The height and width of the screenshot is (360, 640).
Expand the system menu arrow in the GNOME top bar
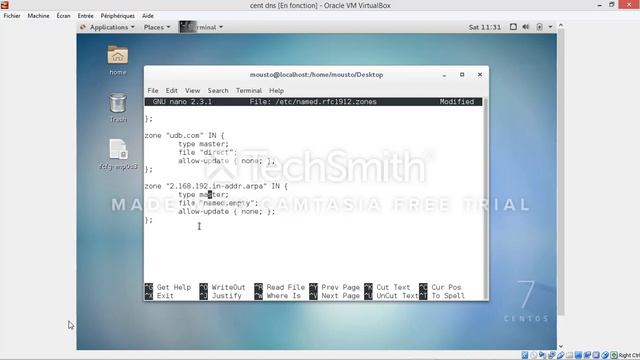550,27
